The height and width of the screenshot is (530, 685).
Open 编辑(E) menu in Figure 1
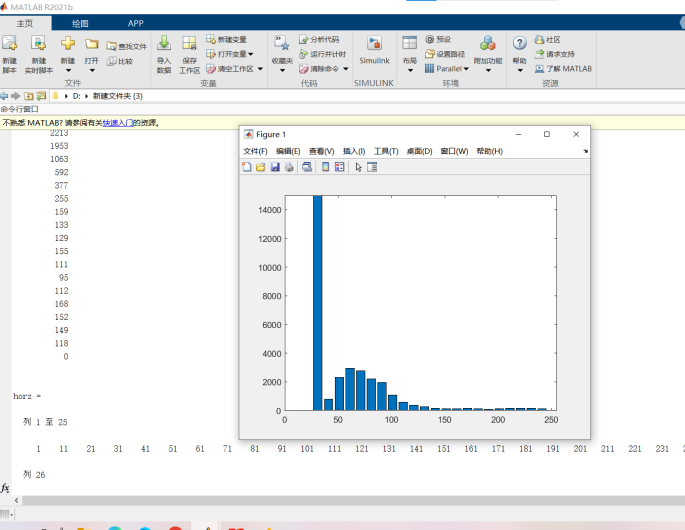(x=288, y=151)
